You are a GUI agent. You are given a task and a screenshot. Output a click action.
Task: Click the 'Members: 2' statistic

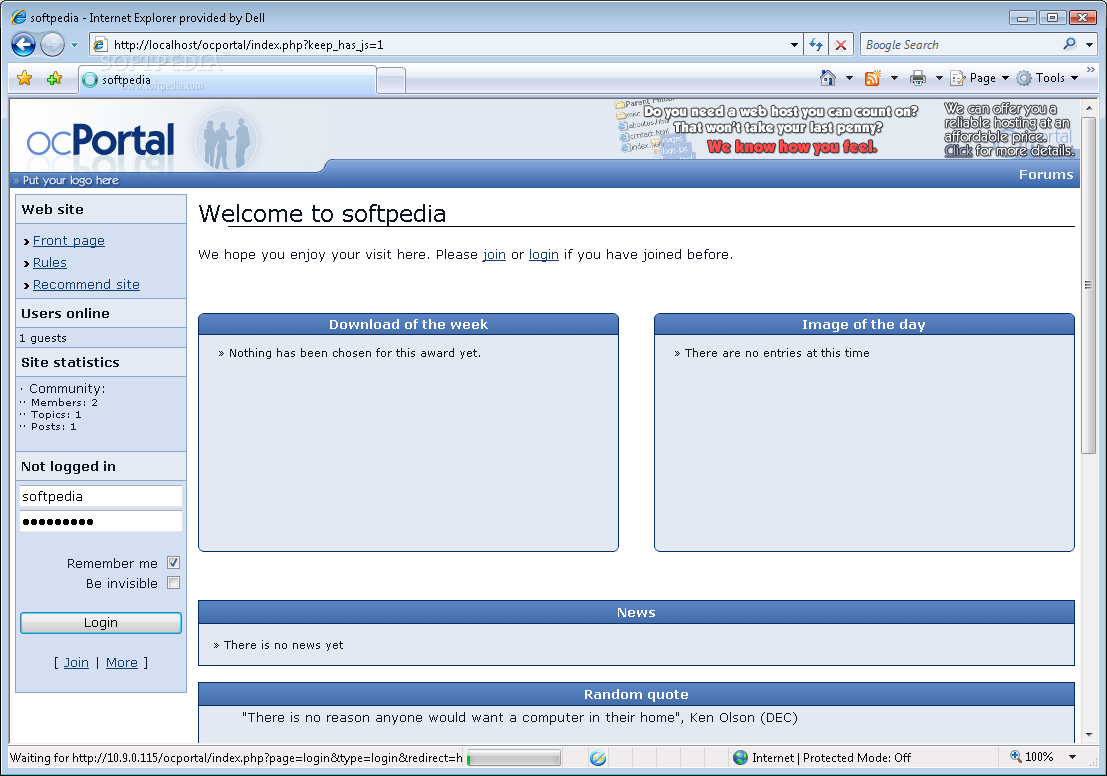(64, 402)
